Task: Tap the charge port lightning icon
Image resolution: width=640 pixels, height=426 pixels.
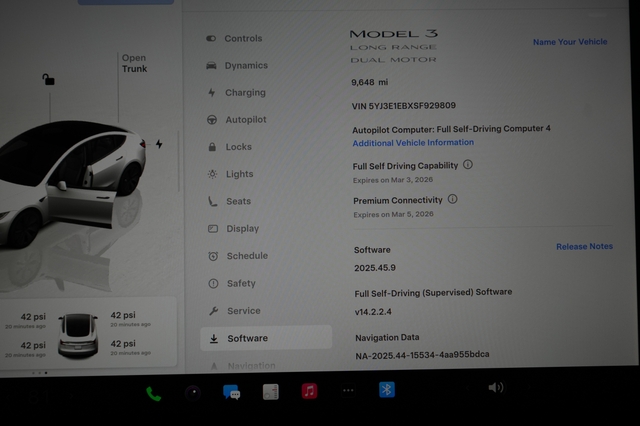Action: [159, 144]
